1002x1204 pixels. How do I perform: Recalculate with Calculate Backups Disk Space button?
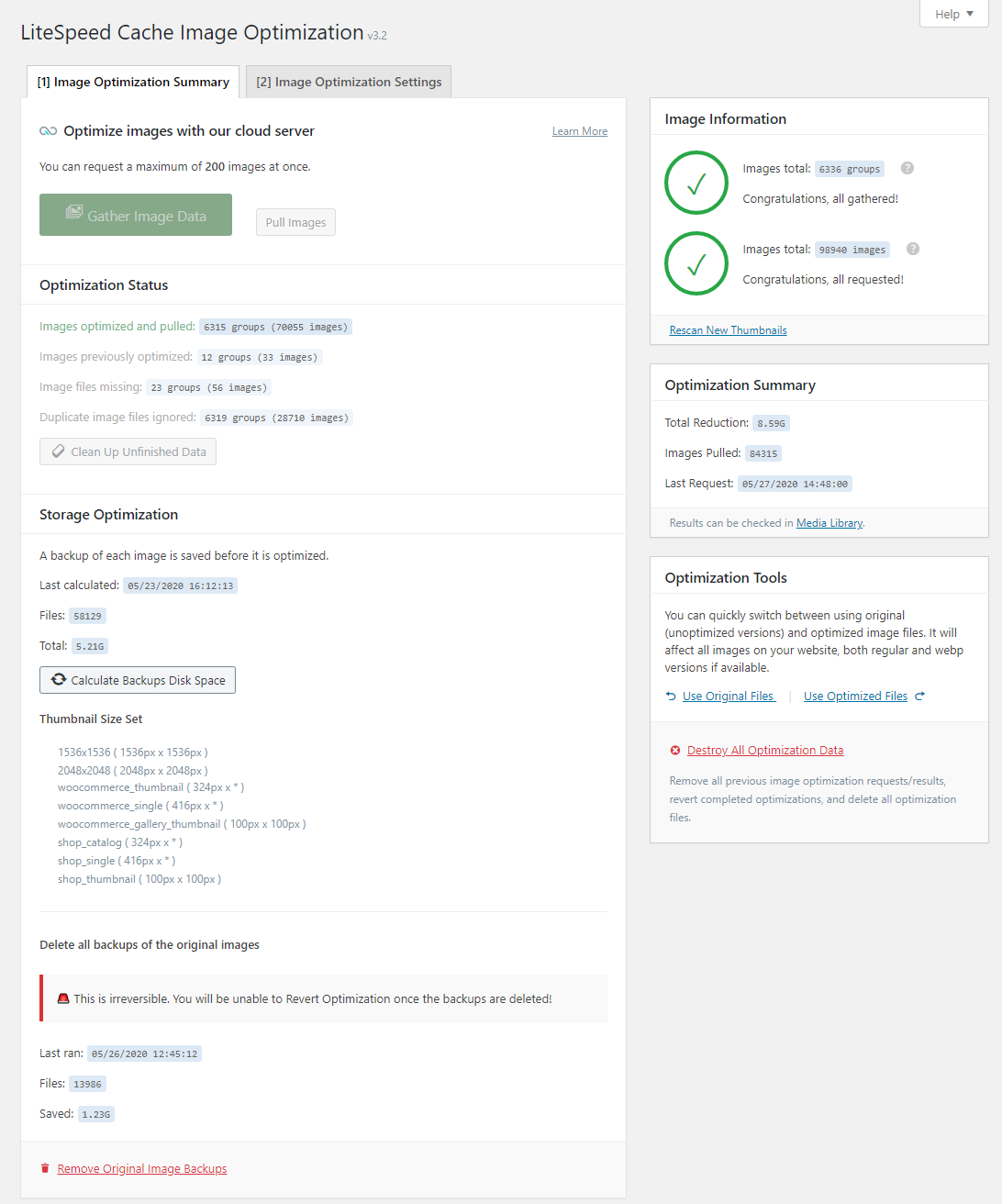tap(138, 680)
